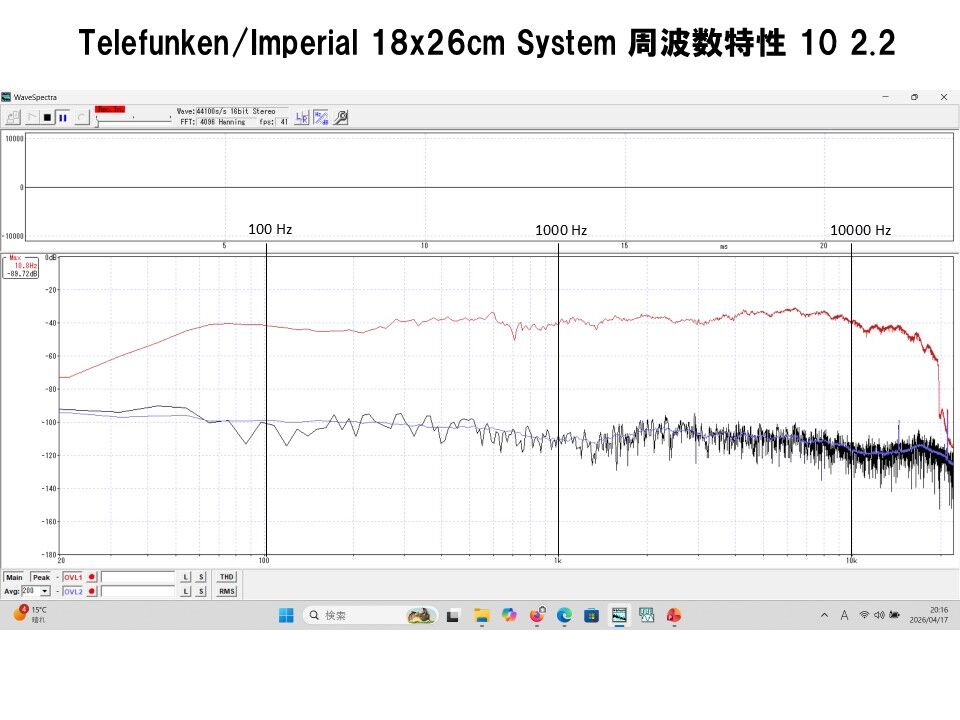
Task: Click the S save button for OVL2
Action: (201, 591)
